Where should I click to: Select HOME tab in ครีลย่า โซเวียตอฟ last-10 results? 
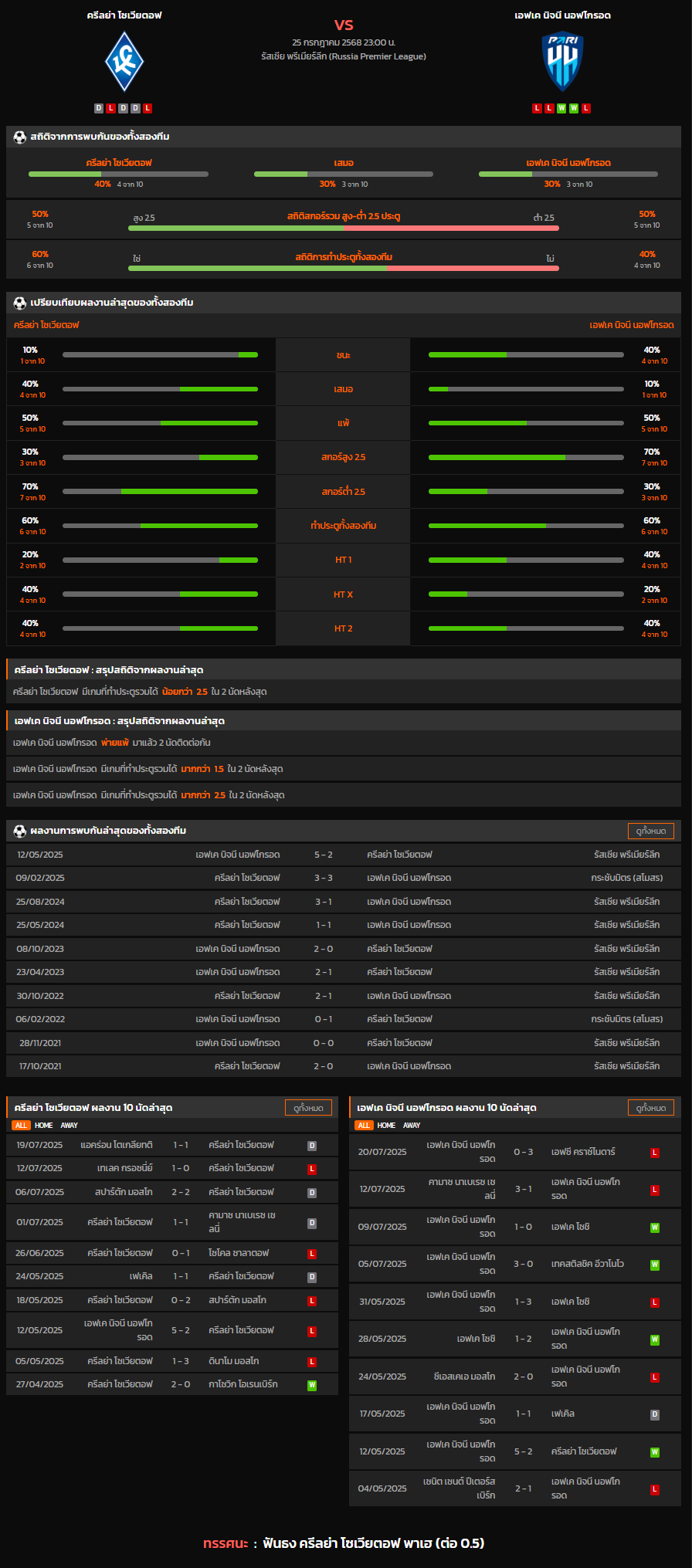[44, 1126]
